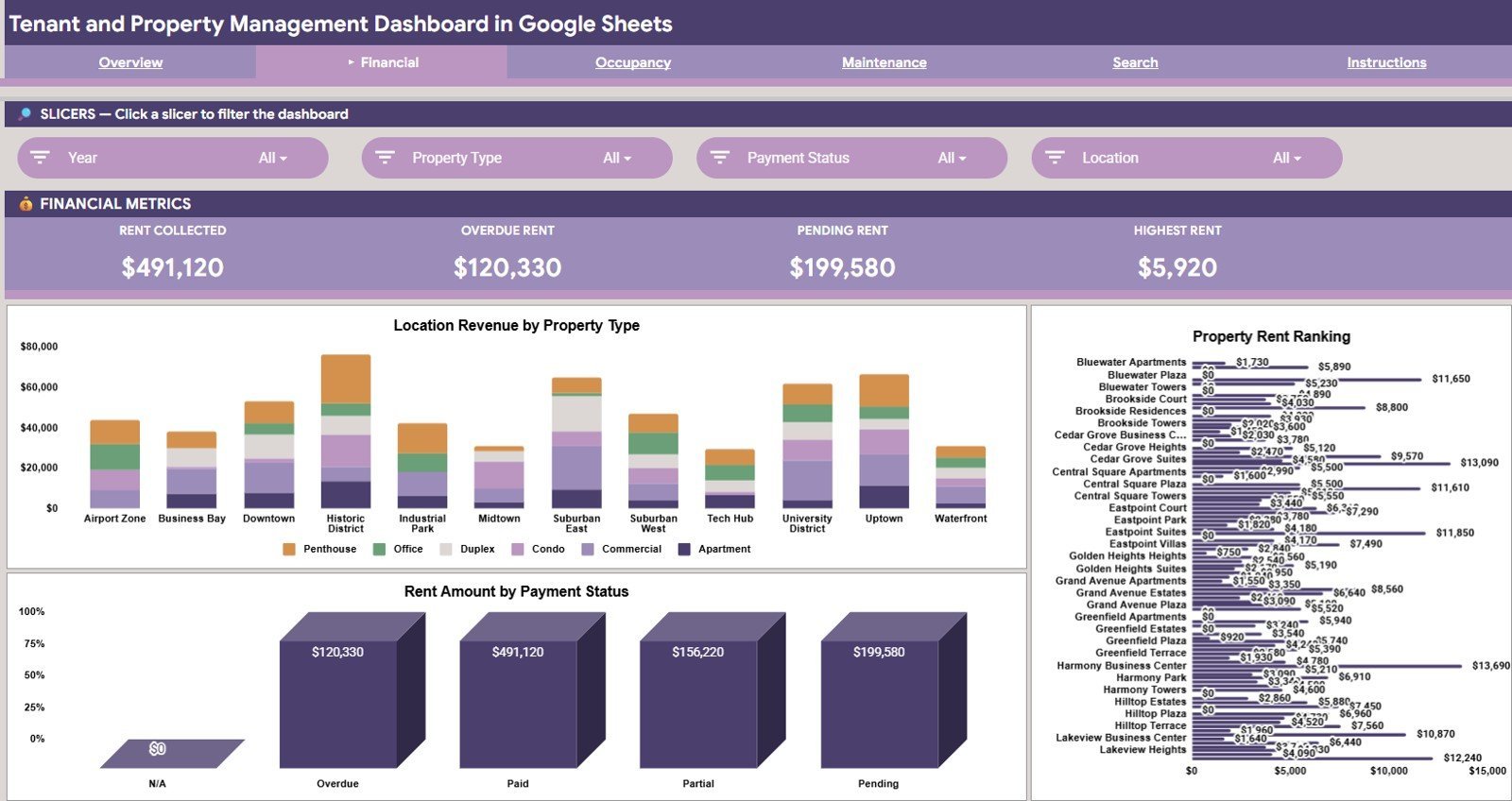Screen dimensions: 1512x801
Task: Open the Overview tab
Action: coord(130,62)
